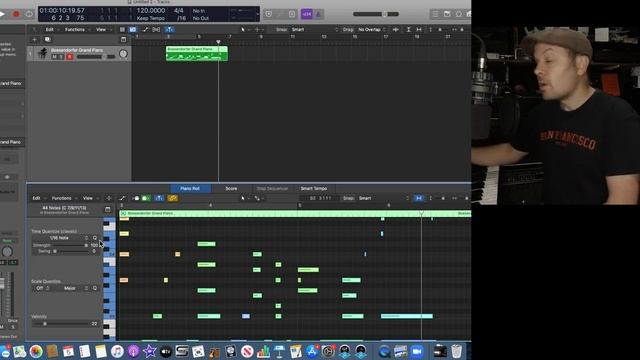
Task: Adjust the quantize Strength slider
Action: point(69,245)
